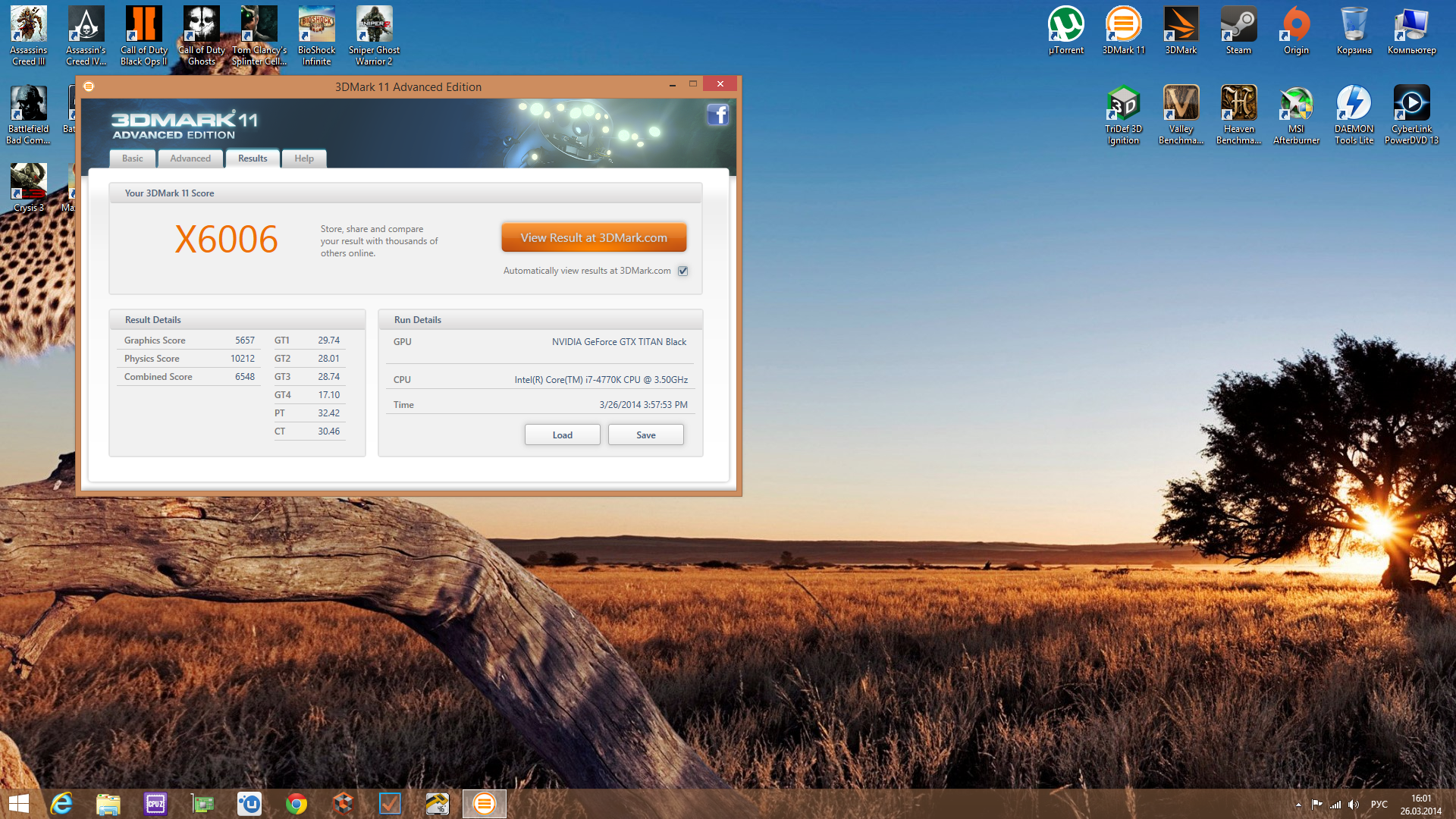Click the Facebook share icon
The image size is (1456, 819).
[x=717, y=115]
